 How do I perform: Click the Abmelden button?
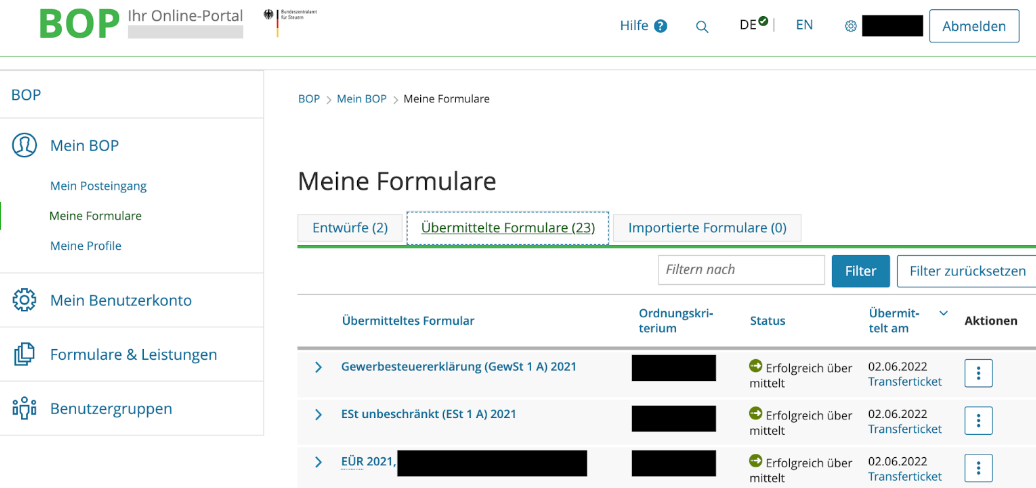[x=974, y=26]
